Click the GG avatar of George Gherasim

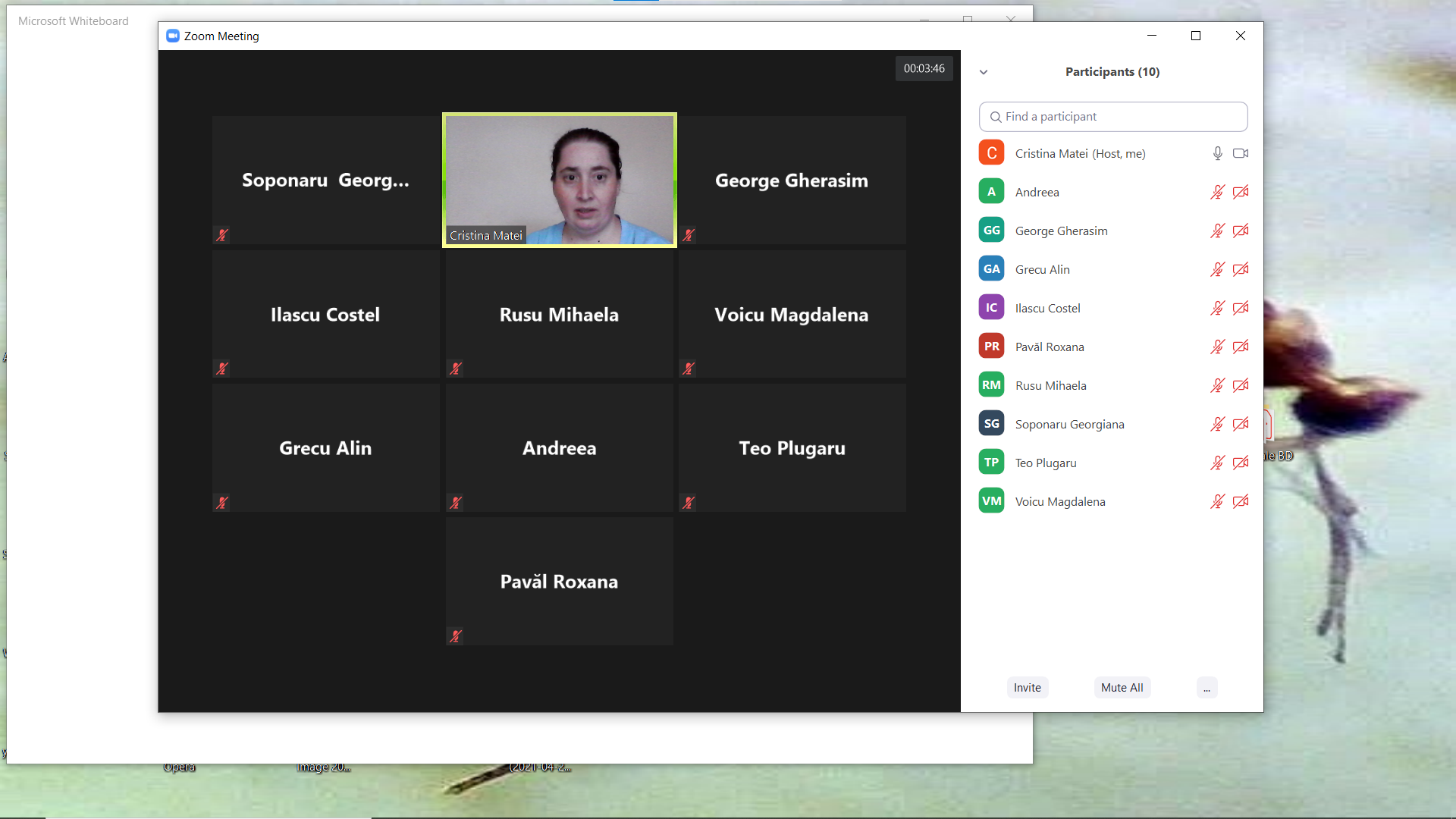coord(991,230)
